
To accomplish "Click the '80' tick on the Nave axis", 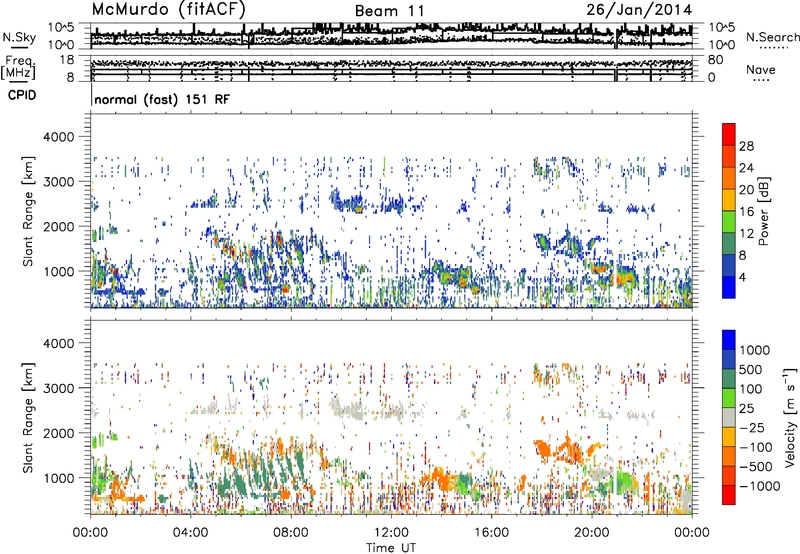I will (715, 60).
